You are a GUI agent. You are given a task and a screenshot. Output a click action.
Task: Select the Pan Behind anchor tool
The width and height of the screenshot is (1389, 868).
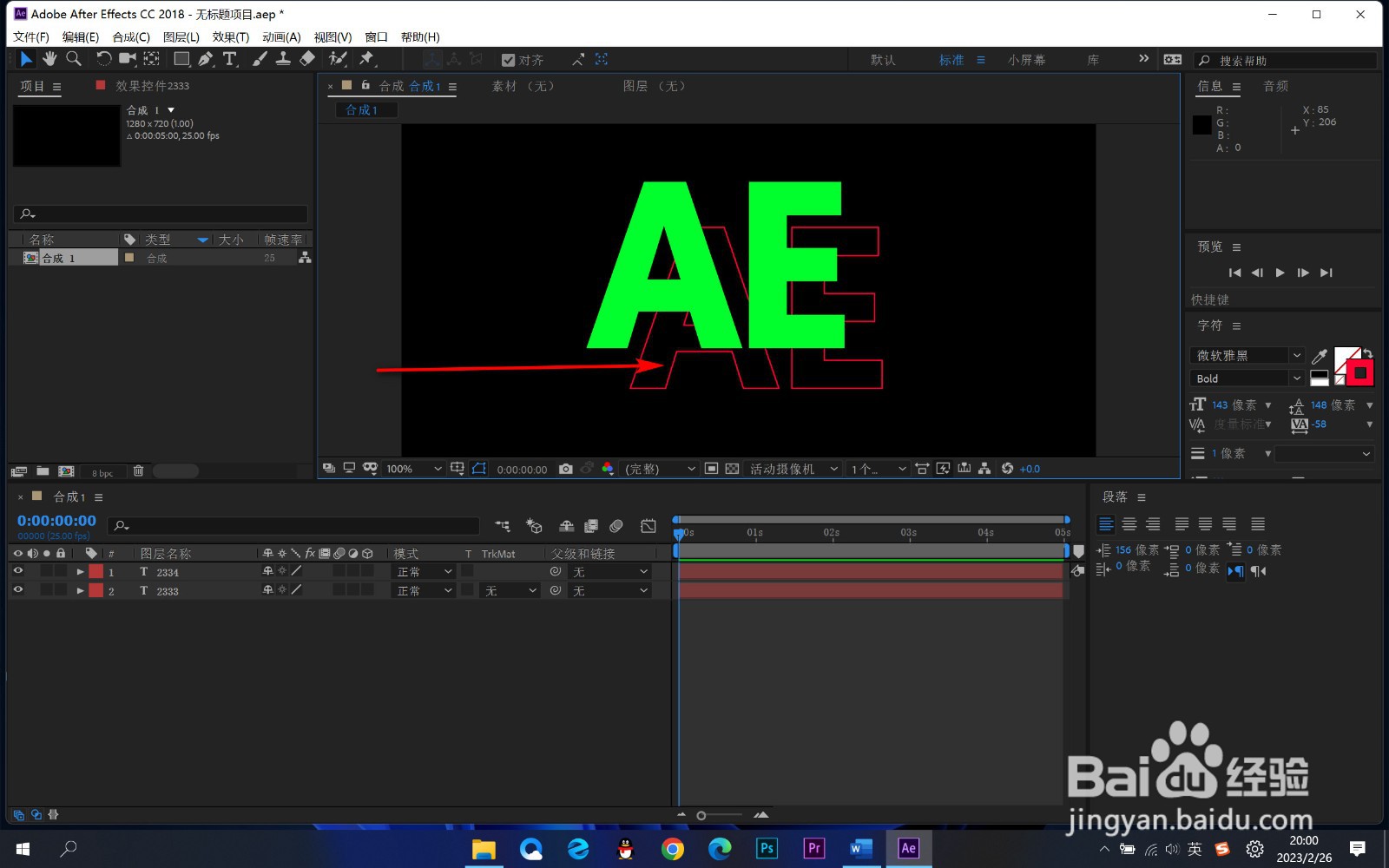[x=152, y=59]
